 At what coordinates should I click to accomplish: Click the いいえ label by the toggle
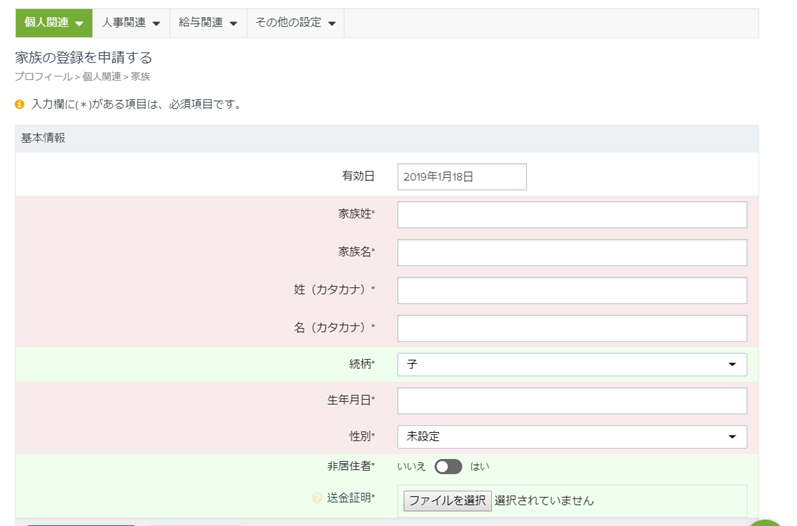coord(411,467)
